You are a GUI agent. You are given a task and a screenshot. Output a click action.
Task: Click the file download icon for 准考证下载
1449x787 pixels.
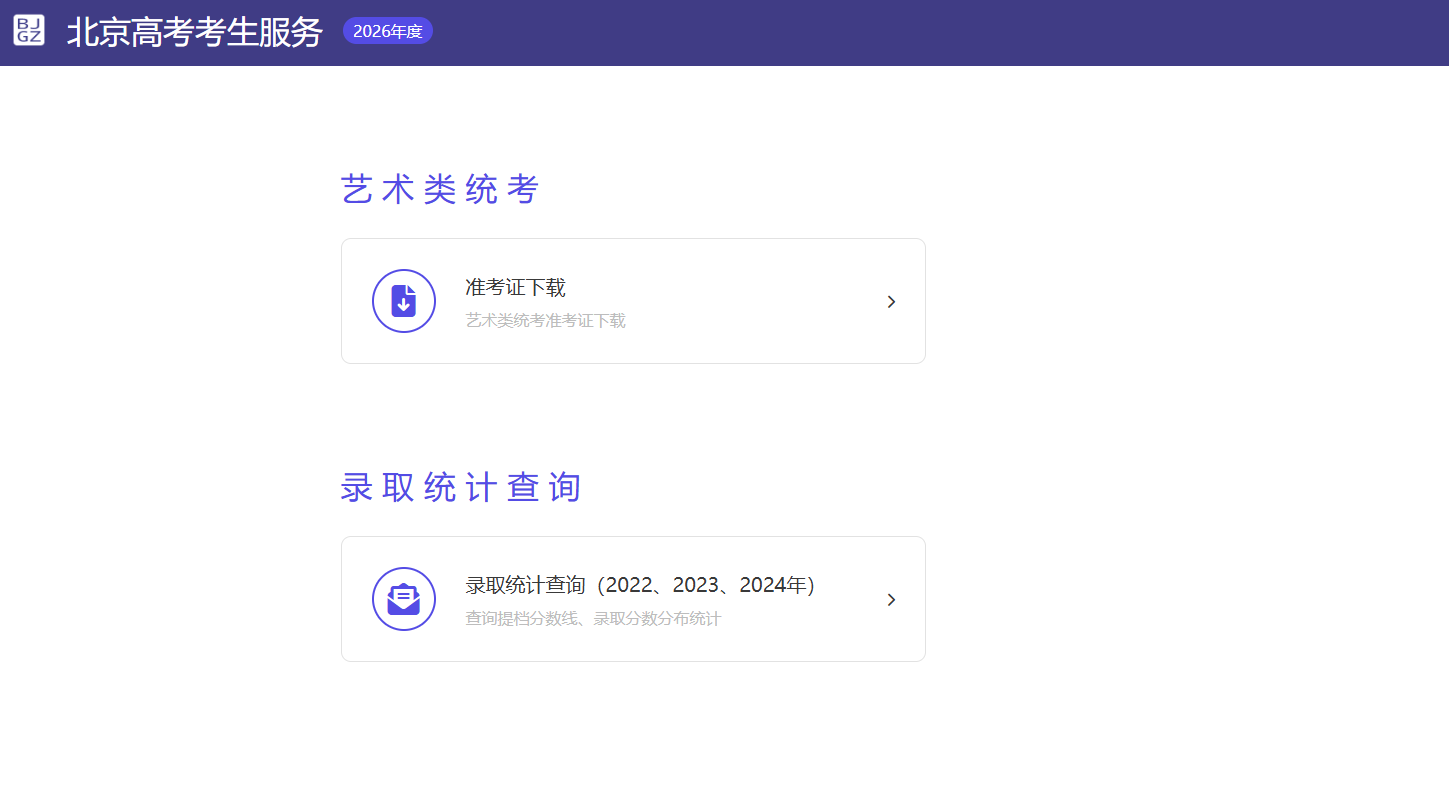coord(404,301)
